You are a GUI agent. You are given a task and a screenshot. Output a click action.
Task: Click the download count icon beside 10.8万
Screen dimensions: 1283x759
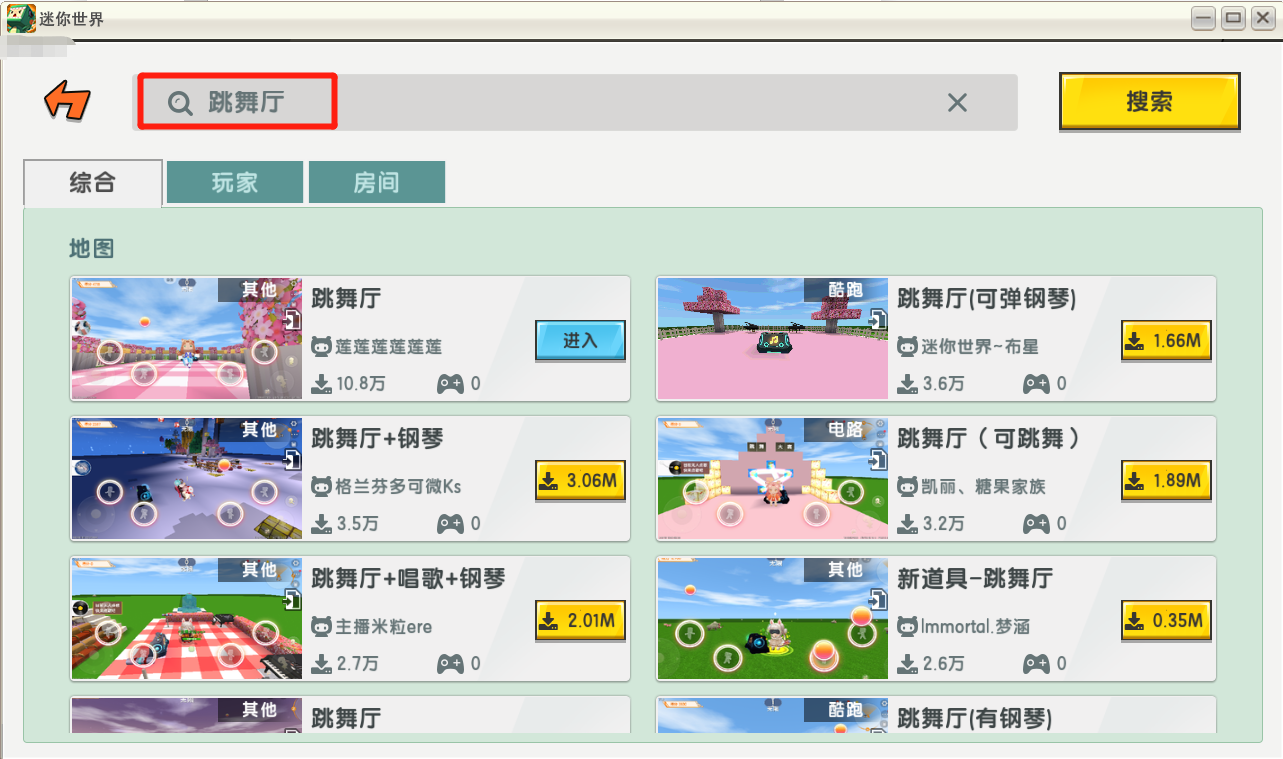pyautogui.click(x=322, y=383)
